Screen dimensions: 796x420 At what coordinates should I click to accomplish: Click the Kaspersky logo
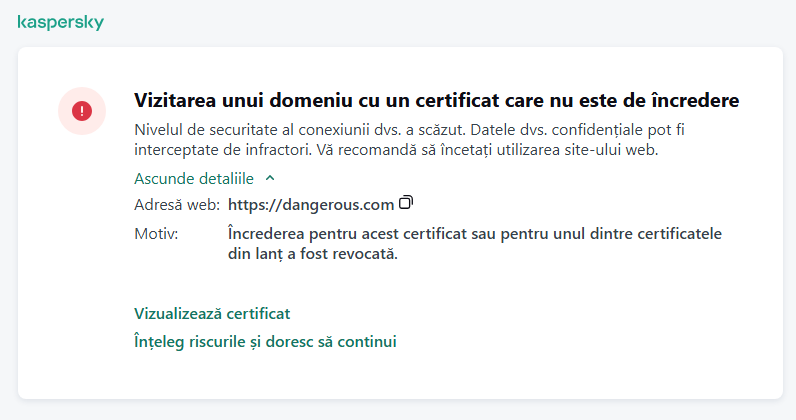point(60,22)
